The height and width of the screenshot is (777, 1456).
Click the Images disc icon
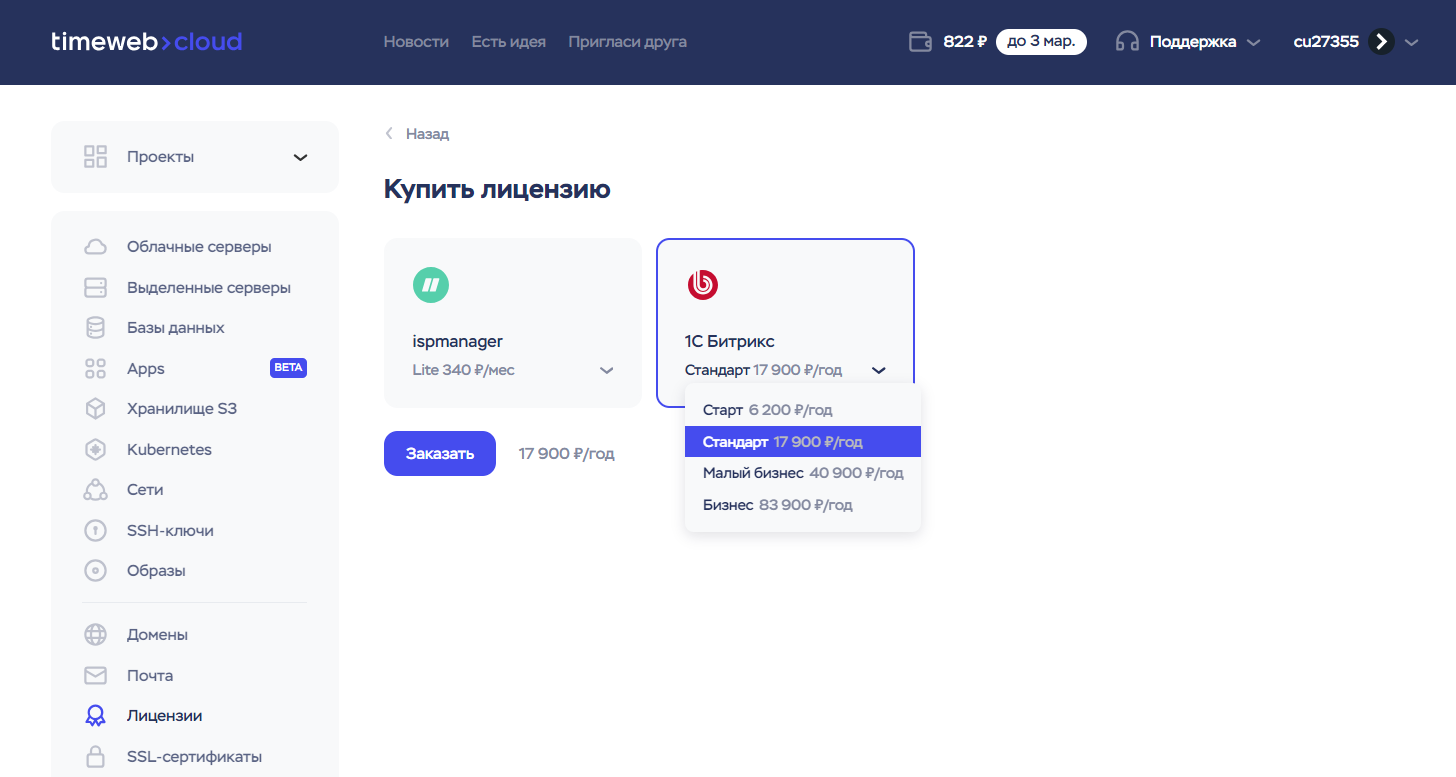tap(95, 571)
